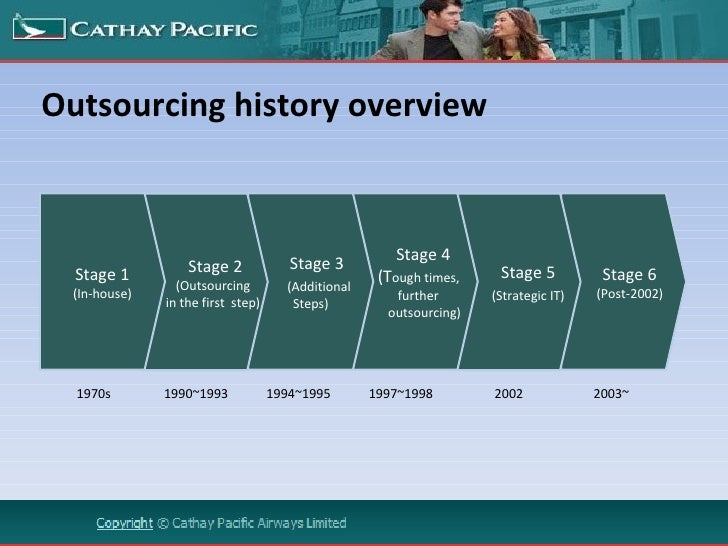This screenshot has width=728, height=546.
Task: Click the 1994~1995 date label
Action: point(298,394)
